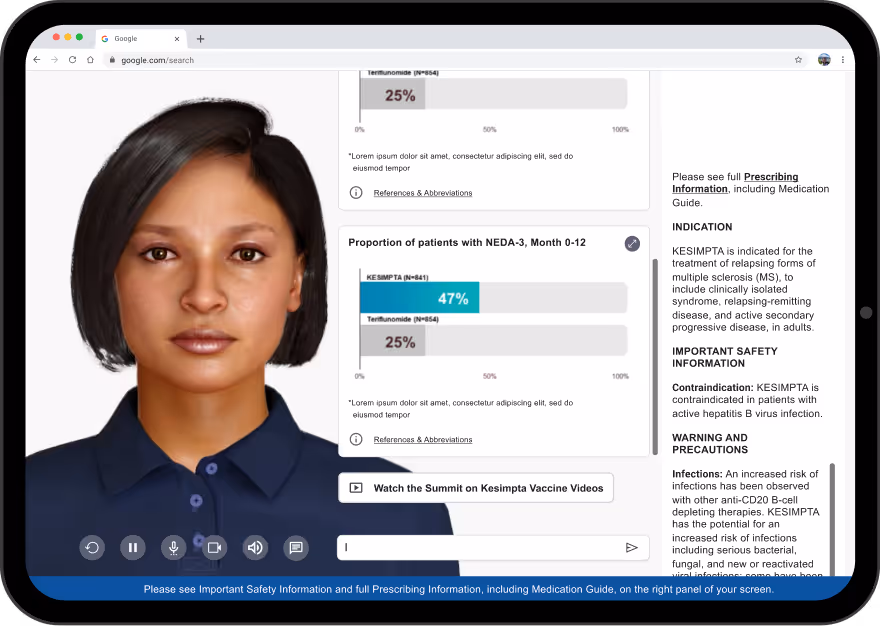Click the info icon in the upper chart card
This screenshot has height=626, width=880.
tap(356, 193)
